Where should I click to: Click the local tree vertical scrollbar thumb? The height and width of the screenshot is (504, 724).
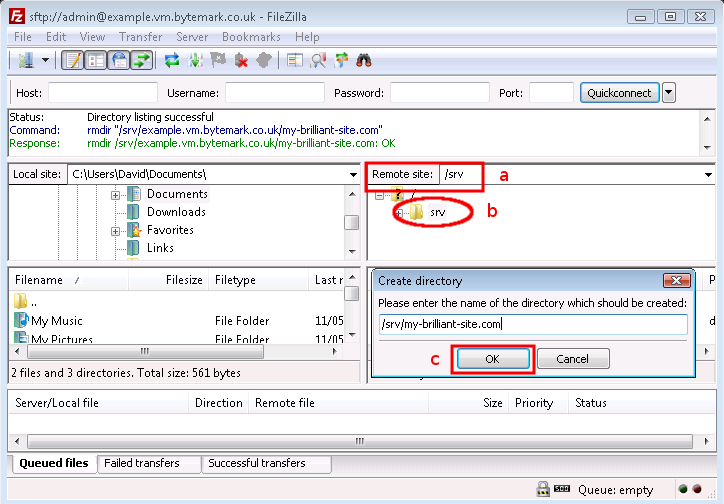[352, 222]
